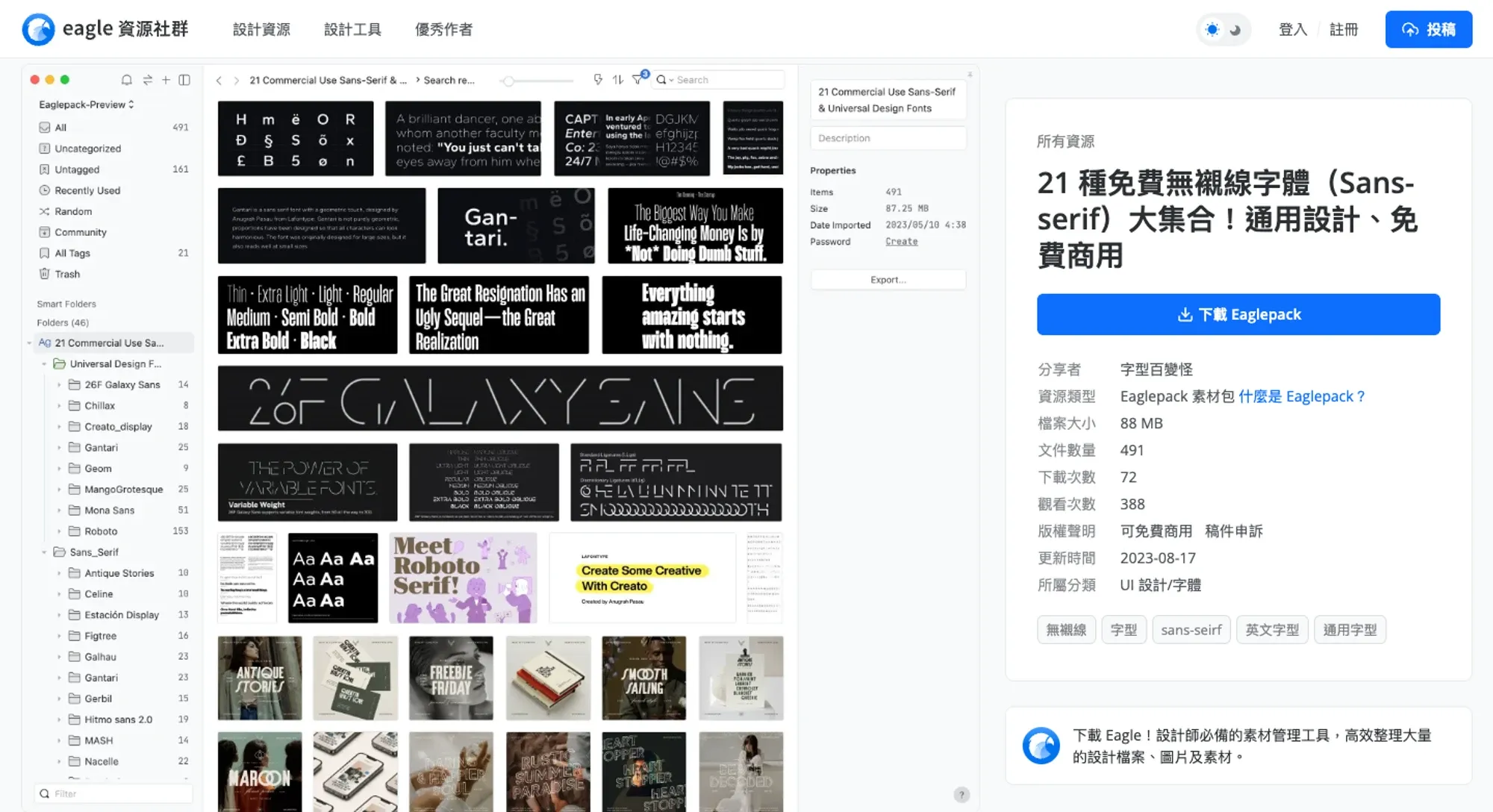Click the 通用字型 tag
1493x812 pixels.
[1350, 630]
